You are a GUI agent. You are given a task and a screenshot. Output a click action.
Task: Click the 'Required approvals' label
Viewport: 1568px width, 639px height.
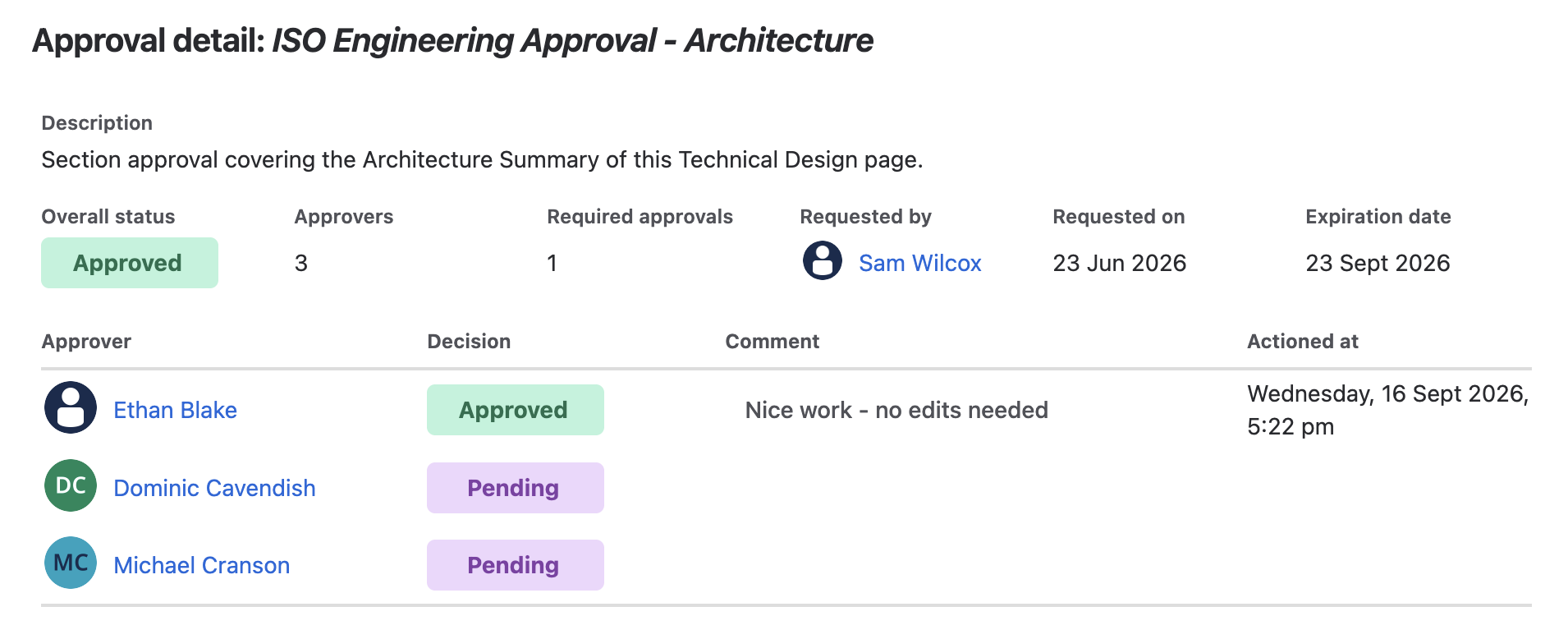[x=640, y=217]
